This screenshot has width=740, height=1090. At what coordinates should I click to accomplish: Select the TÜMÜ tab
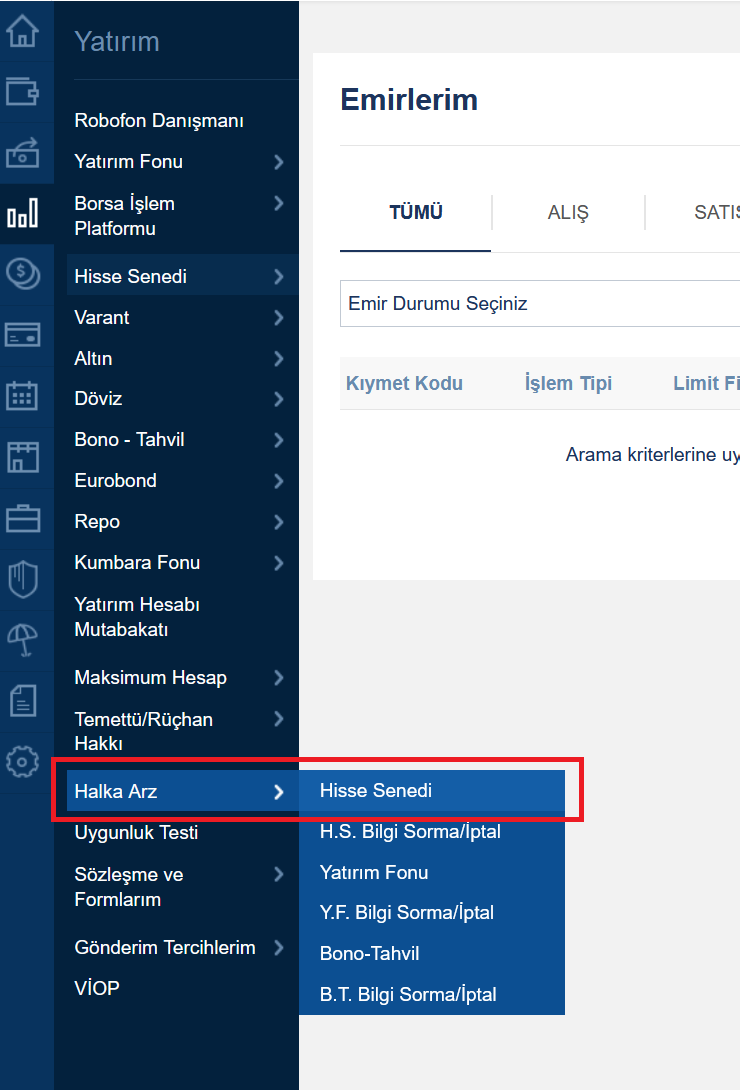(415, 212)
